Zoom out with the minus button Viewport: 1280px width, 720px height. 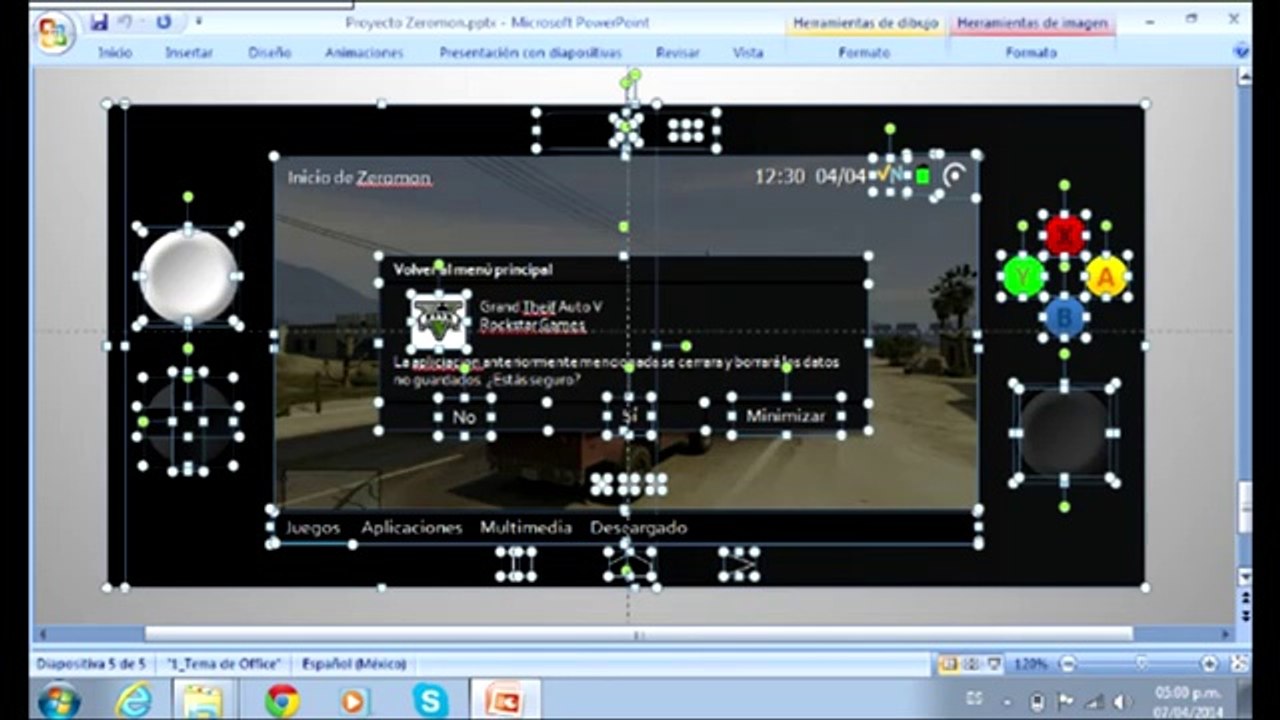pos(1068,664)
